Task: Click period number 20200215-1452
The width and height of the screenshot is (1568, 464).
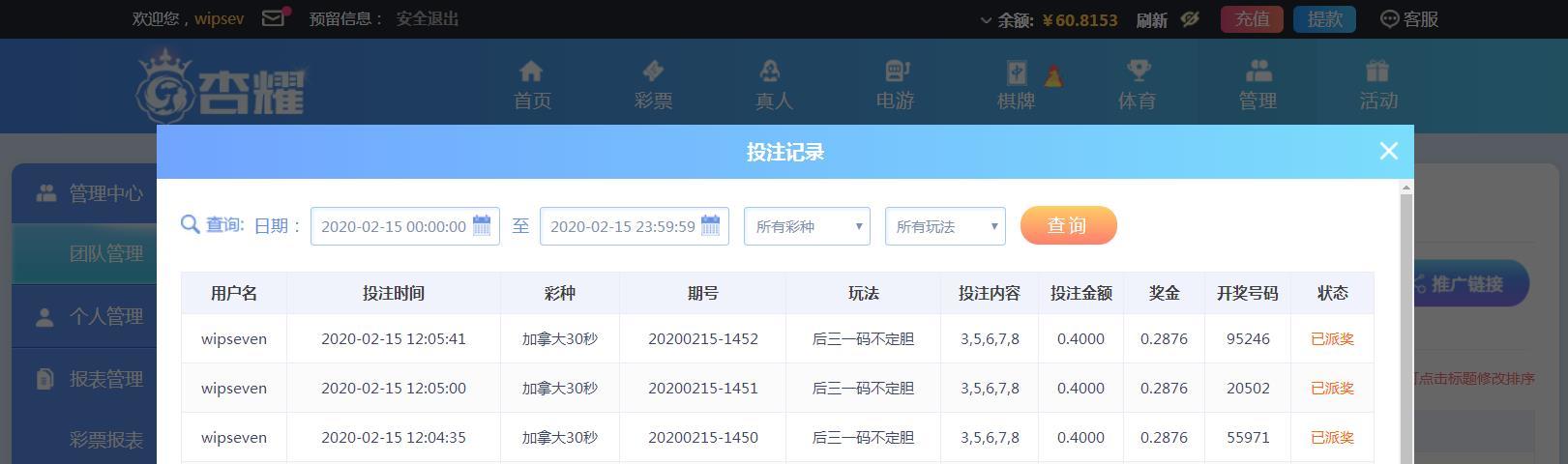Action: pos(703,339)
